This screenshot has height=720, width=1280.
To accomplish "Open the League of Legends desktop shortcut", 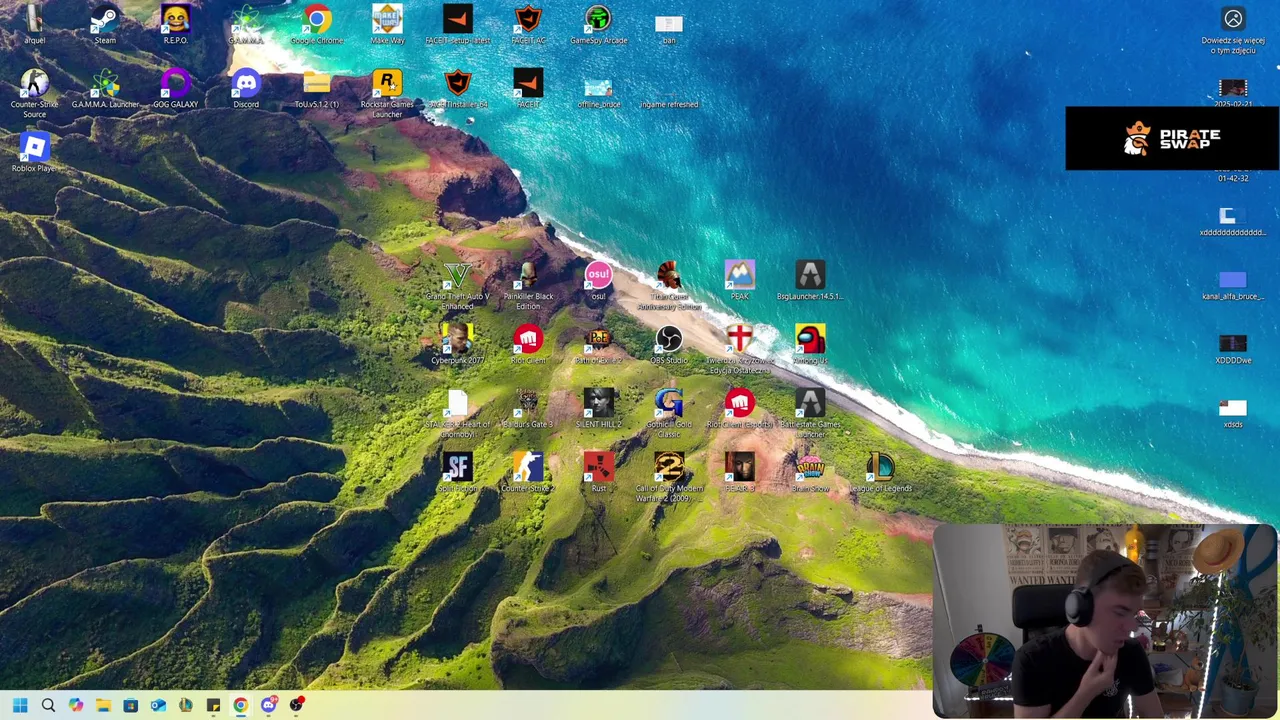I will (880, 473).
